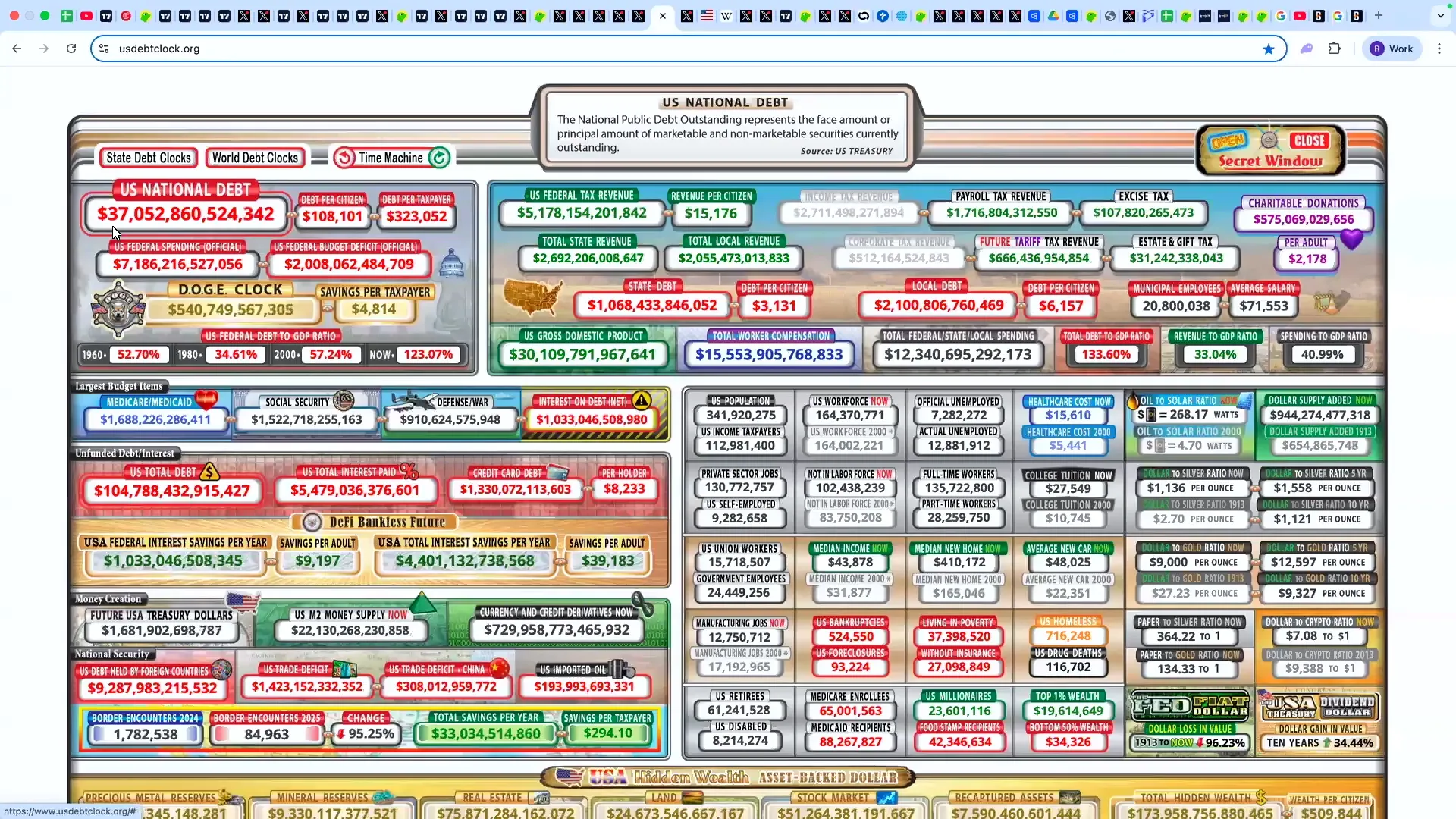
Task: Click the Dollar to Gold Ratio Now $9,000
Action: tap(1169, 562)
